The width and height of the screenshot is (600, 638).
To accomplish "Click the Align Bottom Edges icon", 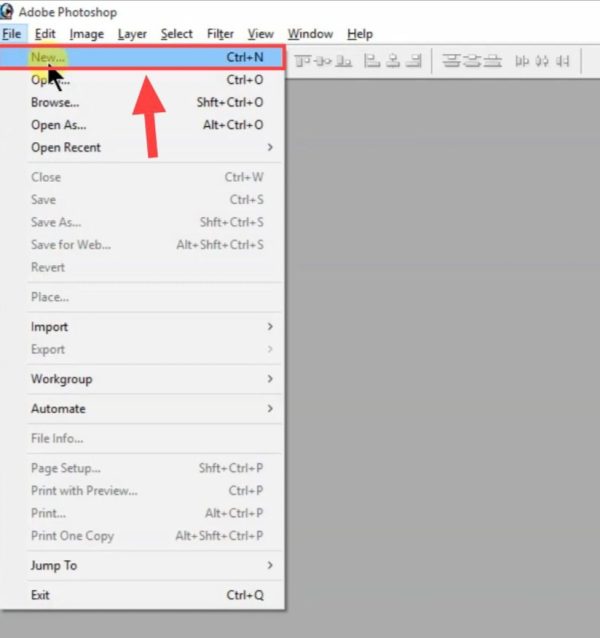I will click(344, 61).
